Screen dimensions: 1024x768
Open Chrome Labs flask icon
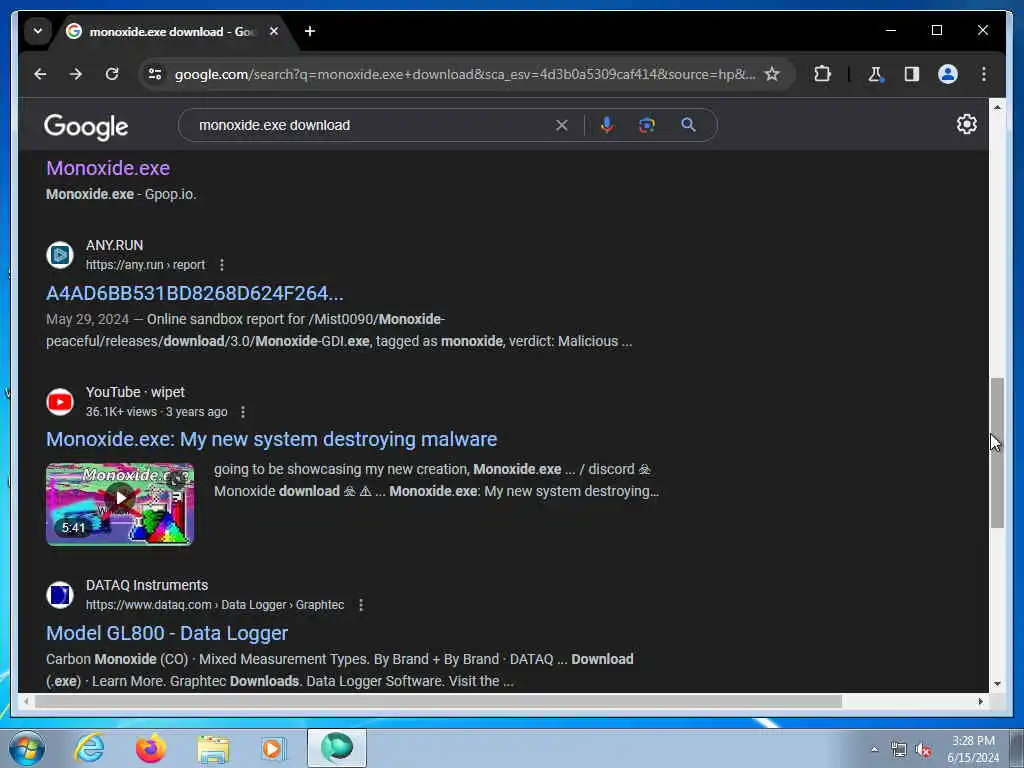click(876, 74)
